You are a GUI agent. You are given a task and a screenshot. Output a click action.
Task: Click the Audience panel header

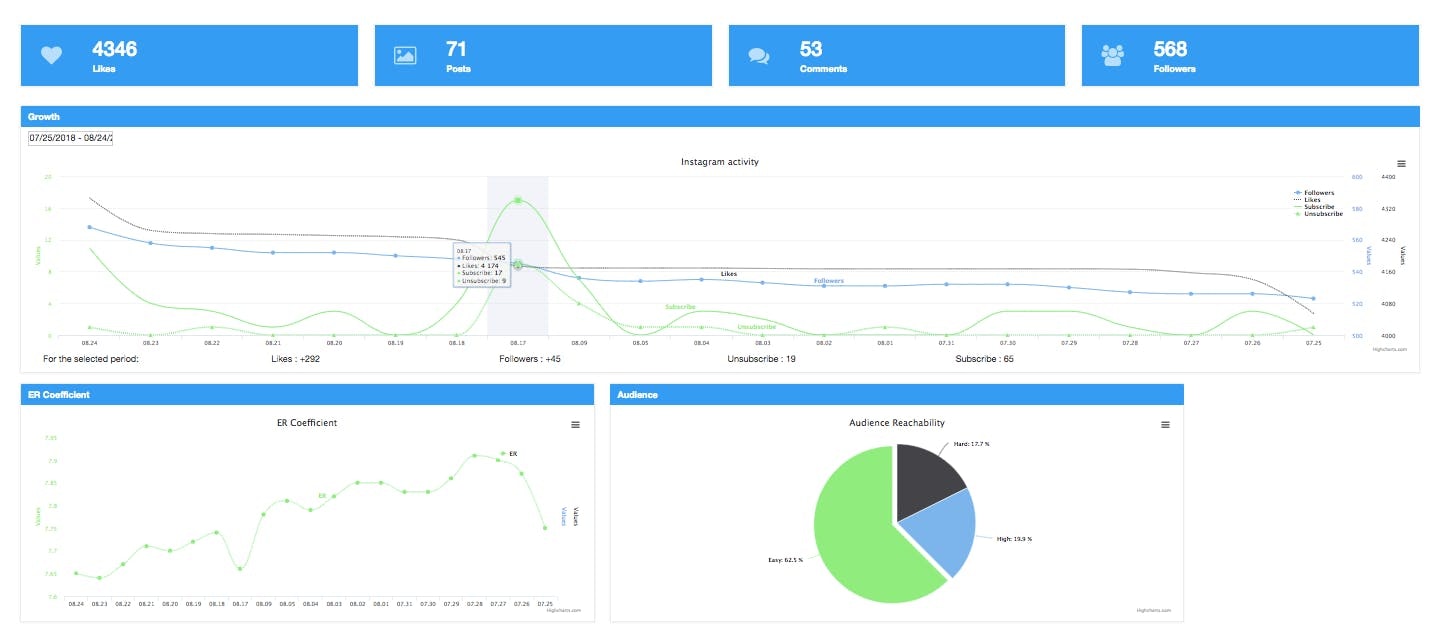[897, 394]
